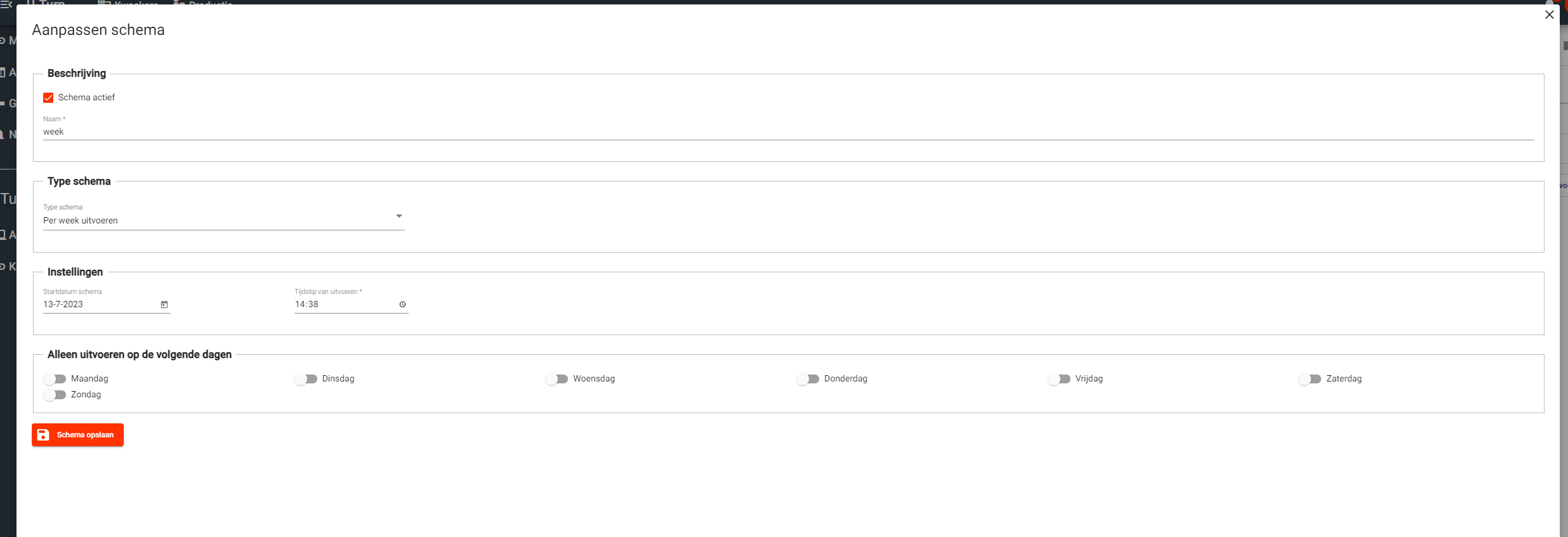Expand the Type schema dropdown arrow
Image resolution: width=1568 pixels, height=537 pixels.
pos(399,216)
